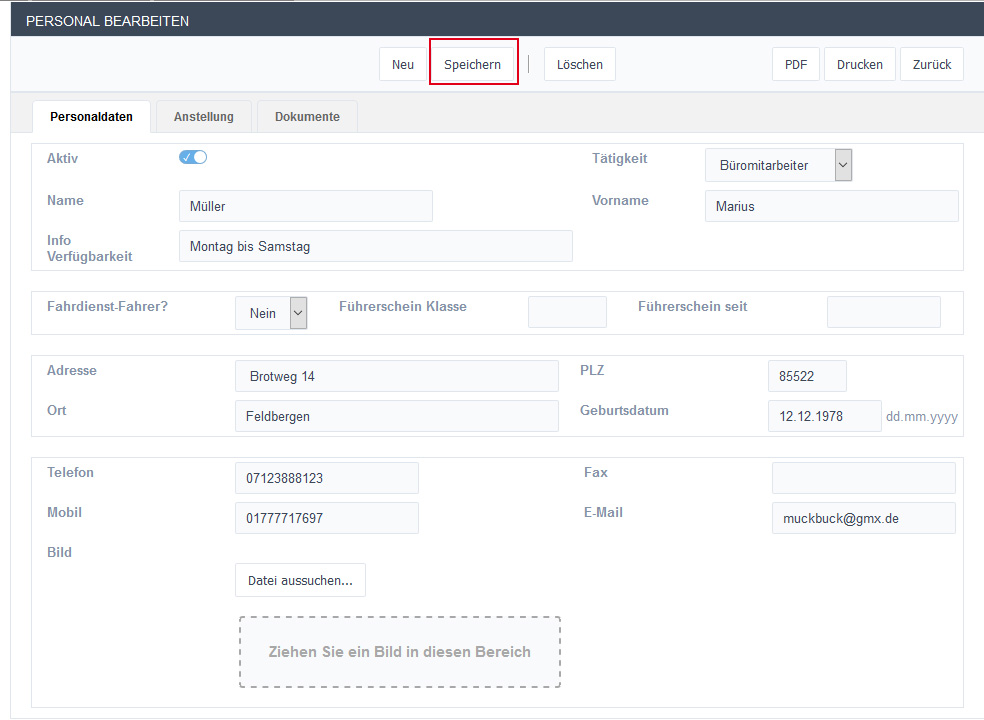984x720 pixels.
Task: Go back with the Zurück button
Action: (x=932, y=65)
